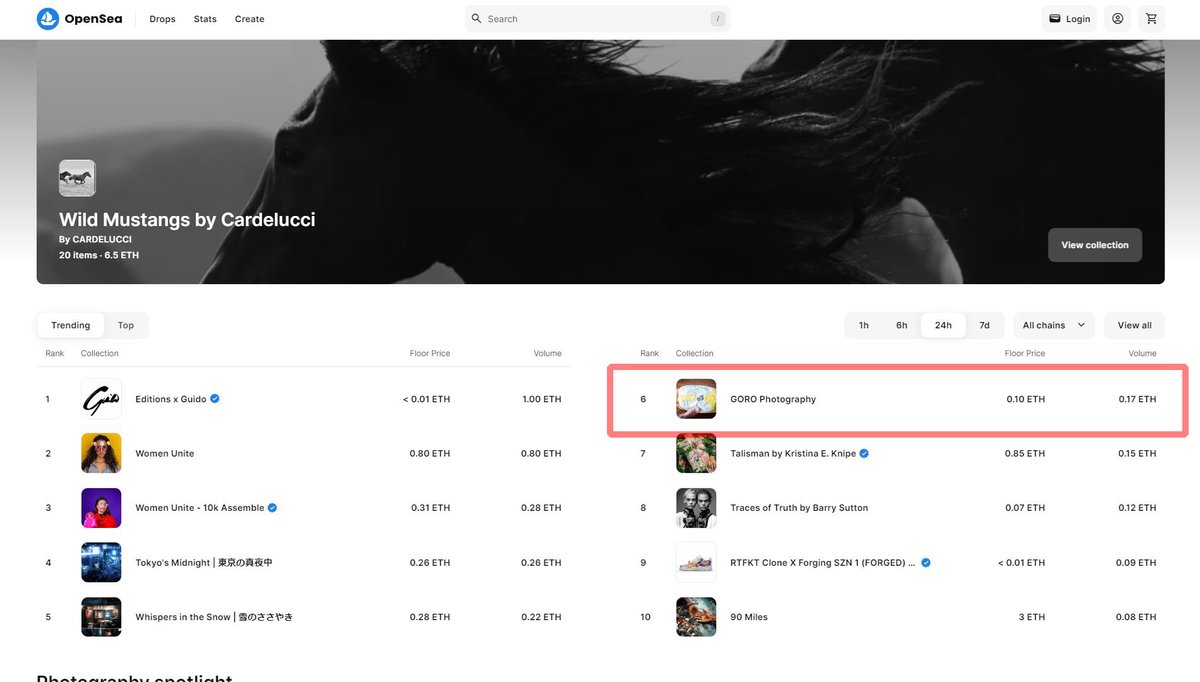Open Women Unite - 10k Assemble thumbnail
The height and width of the screenshot is (682, 1200).
click(x=101, y=508)
